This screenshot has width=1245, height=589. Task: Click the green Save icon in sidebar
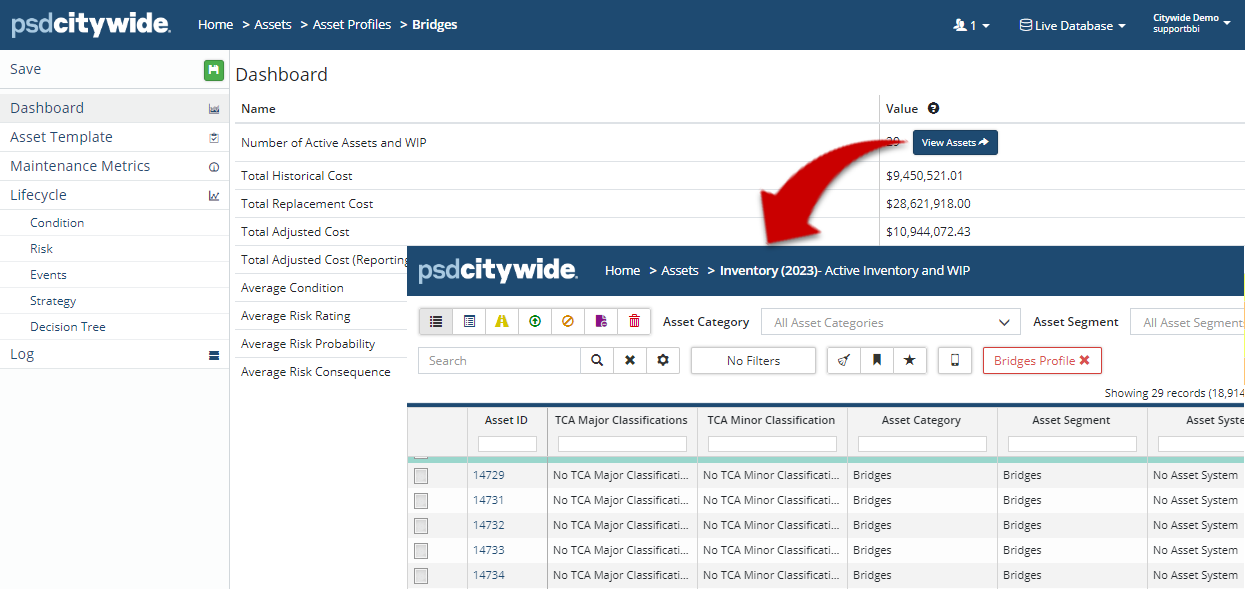pyautogui.click(x=213, y=70)
